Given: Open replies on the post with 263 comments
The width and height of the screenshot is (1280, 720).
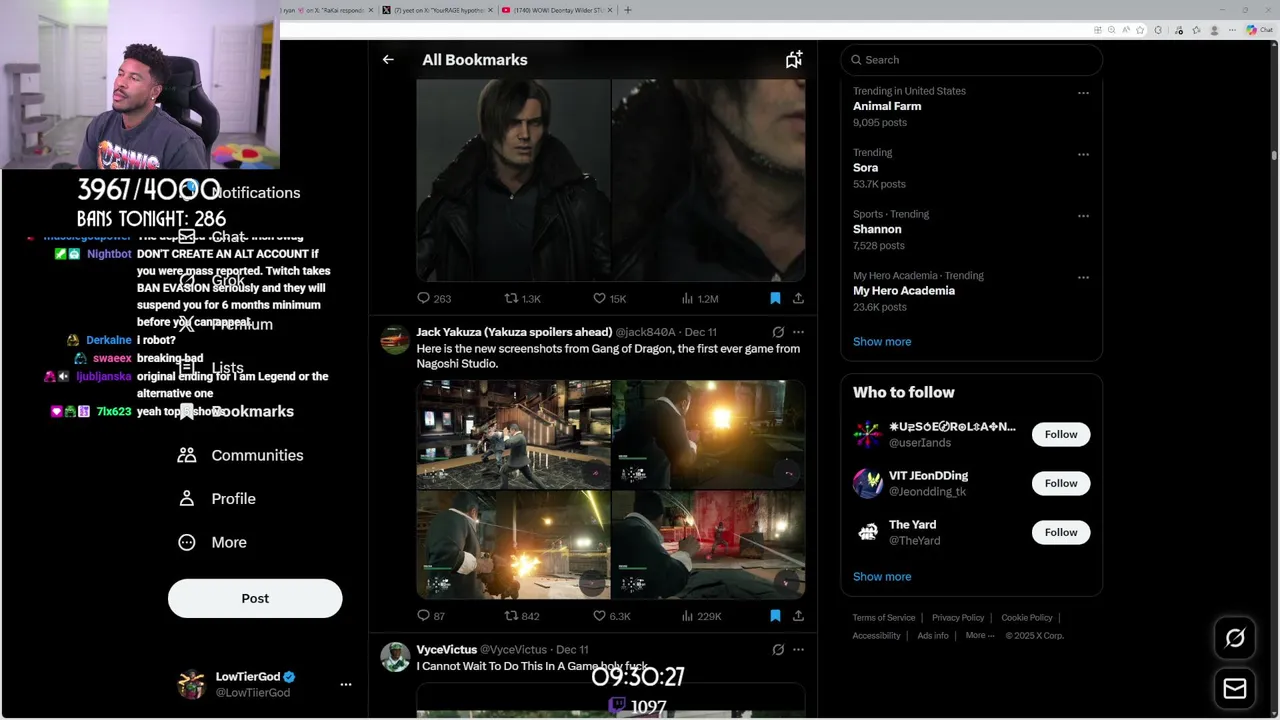Looking at the screenshot, I should pos(434,298).
